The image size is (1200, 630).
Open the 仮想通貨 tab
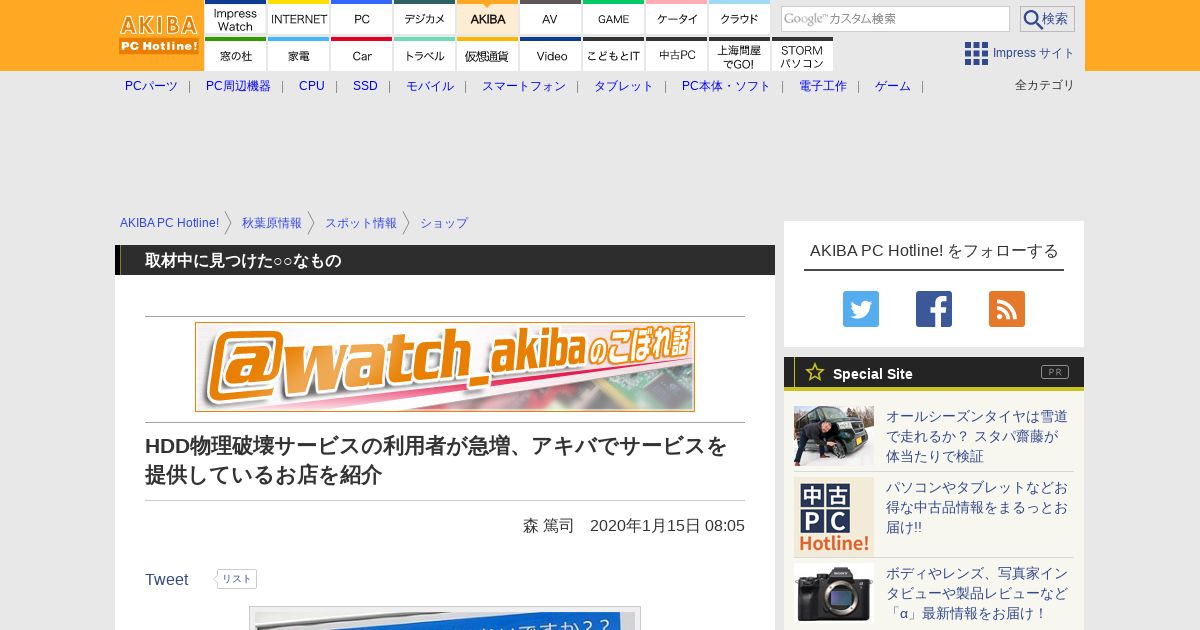pyautogui.click(x=487, y=54)
